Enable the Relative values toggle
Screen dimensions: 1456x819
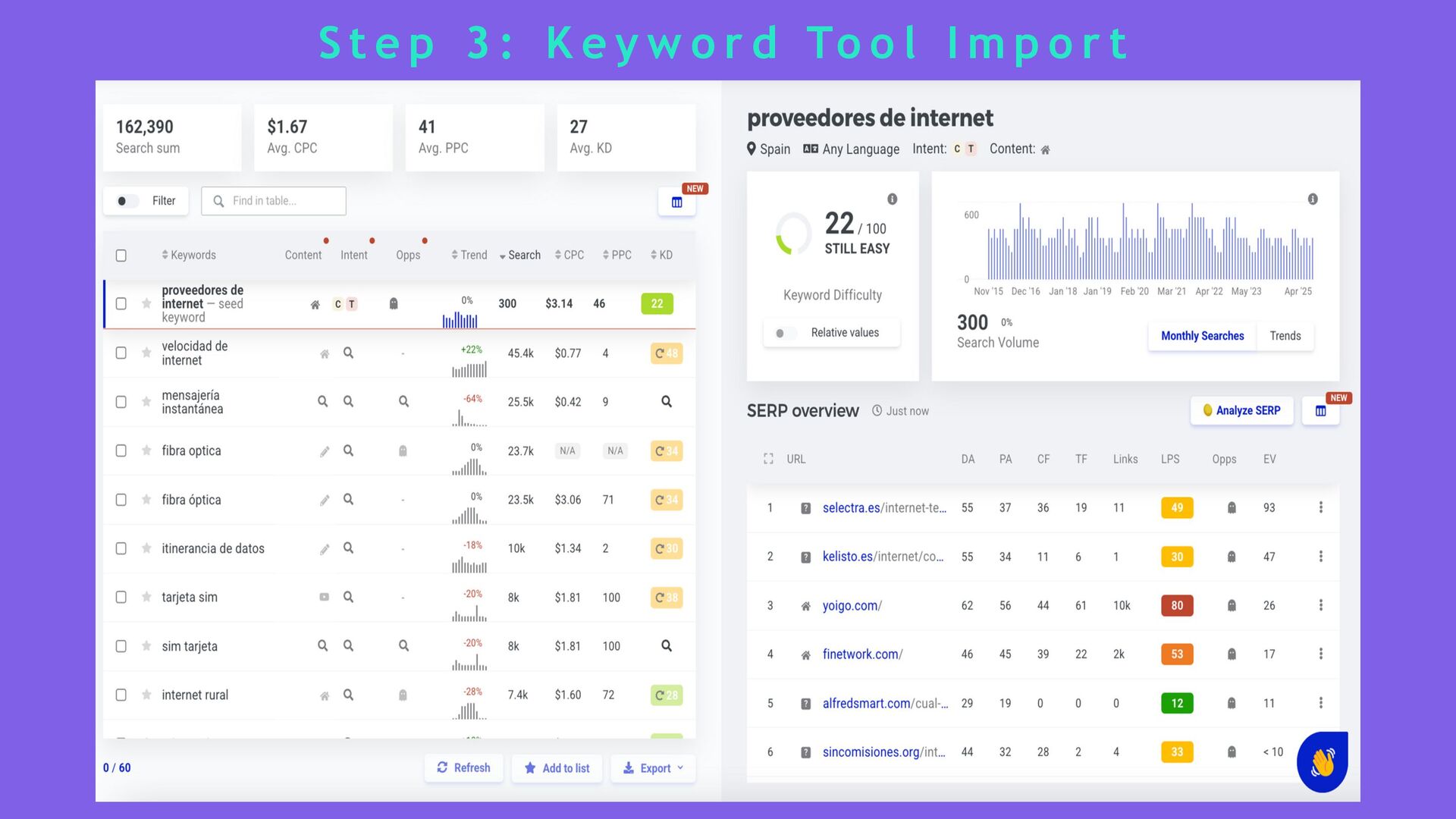[x=785, y=333]
